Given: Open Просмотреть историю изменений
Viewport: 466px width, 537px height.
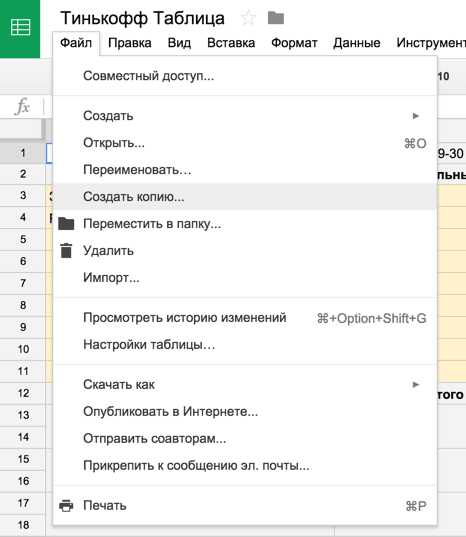Looking at the screenshot, I should [245, 318].
